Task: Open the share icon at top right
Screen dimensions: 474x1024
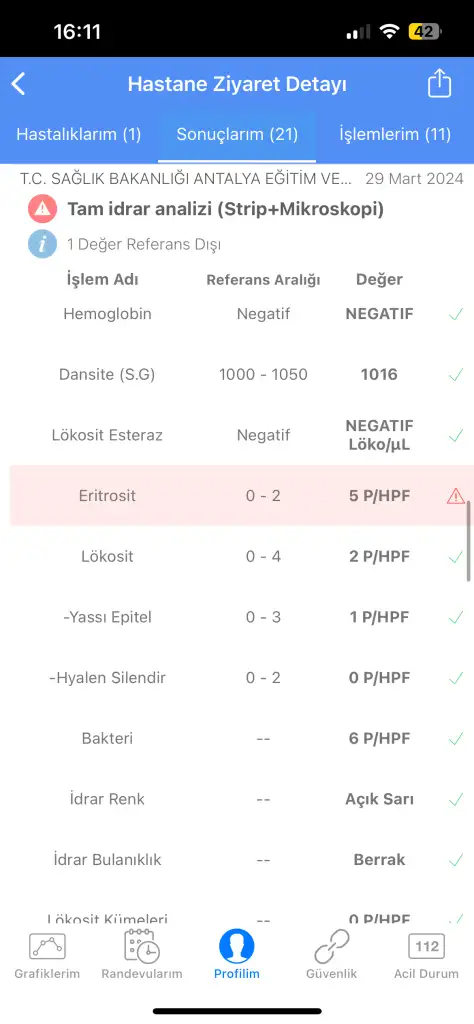Action: (x=439, y=84)
